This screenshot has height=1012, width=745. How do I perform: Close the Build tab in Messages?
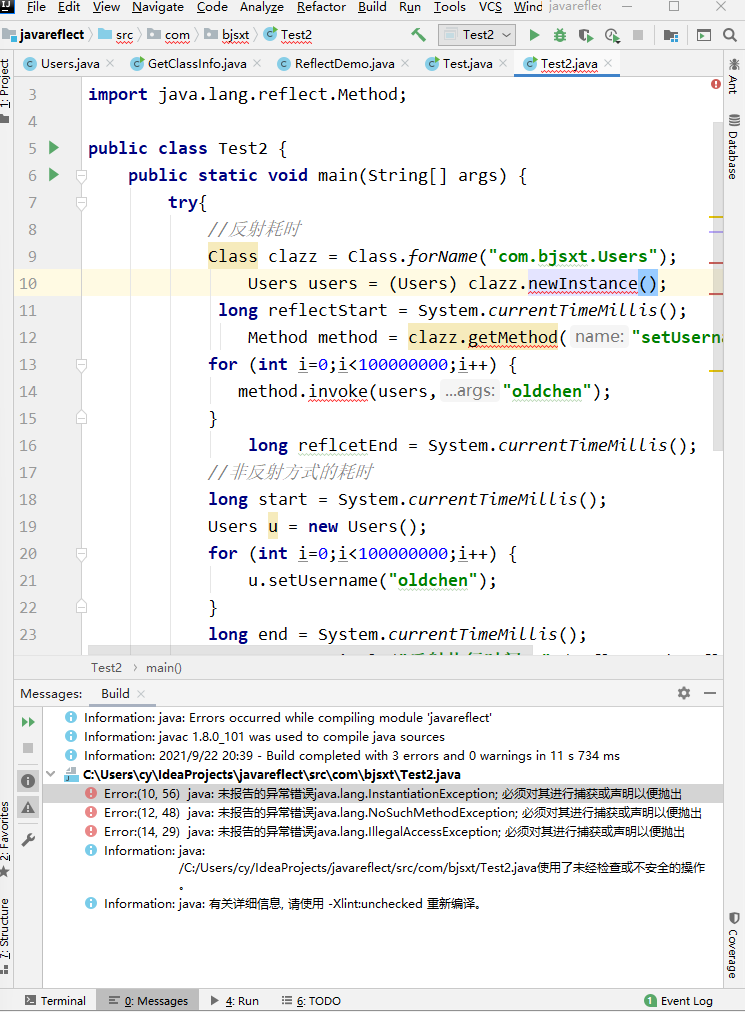141,693
